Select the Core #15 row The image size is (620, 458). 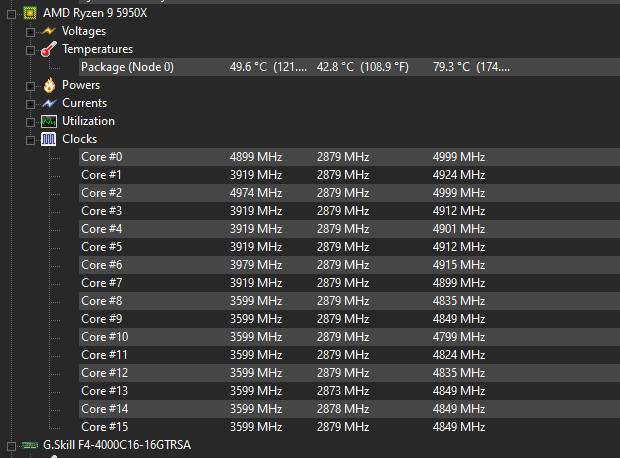pos(350,427)
